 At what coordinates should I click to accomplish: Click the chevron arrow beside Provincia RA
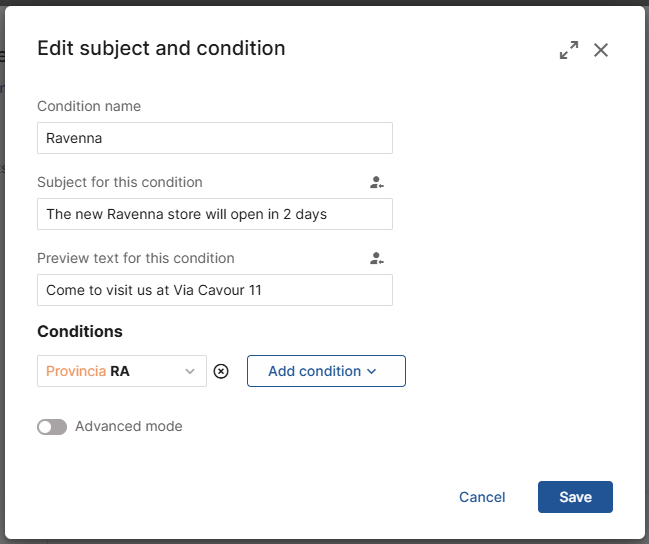coord(190,371)
